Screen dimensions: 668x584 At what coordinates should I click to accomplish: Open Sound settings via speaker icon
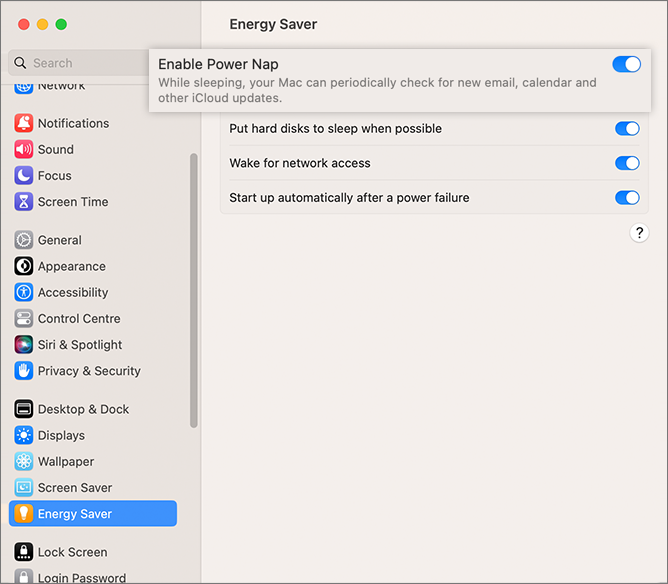(x=24, y=149)
